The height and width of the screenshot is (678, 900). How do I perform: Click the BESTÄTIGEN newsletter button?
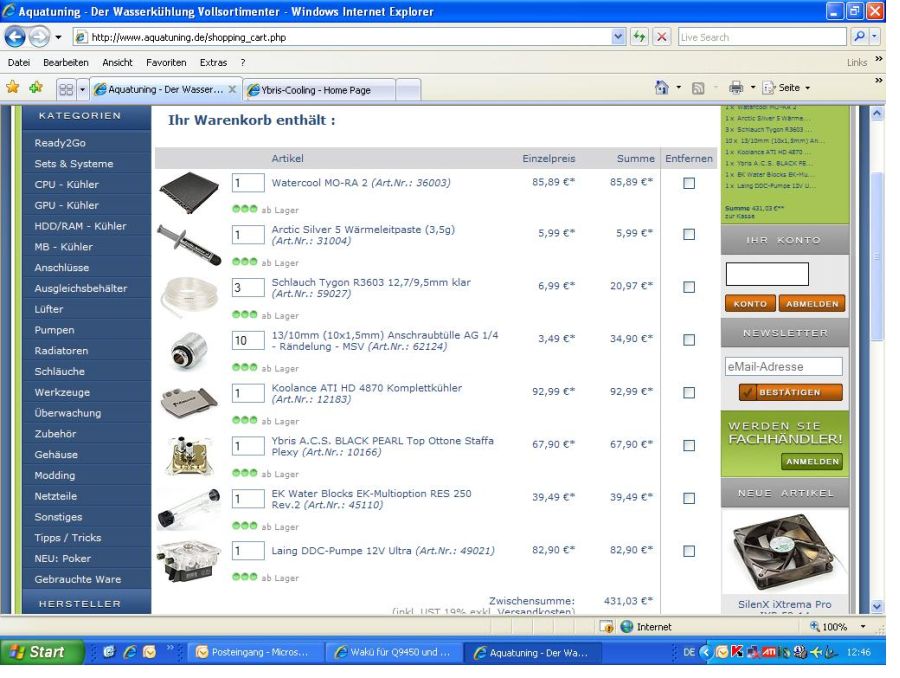point(790,392)
